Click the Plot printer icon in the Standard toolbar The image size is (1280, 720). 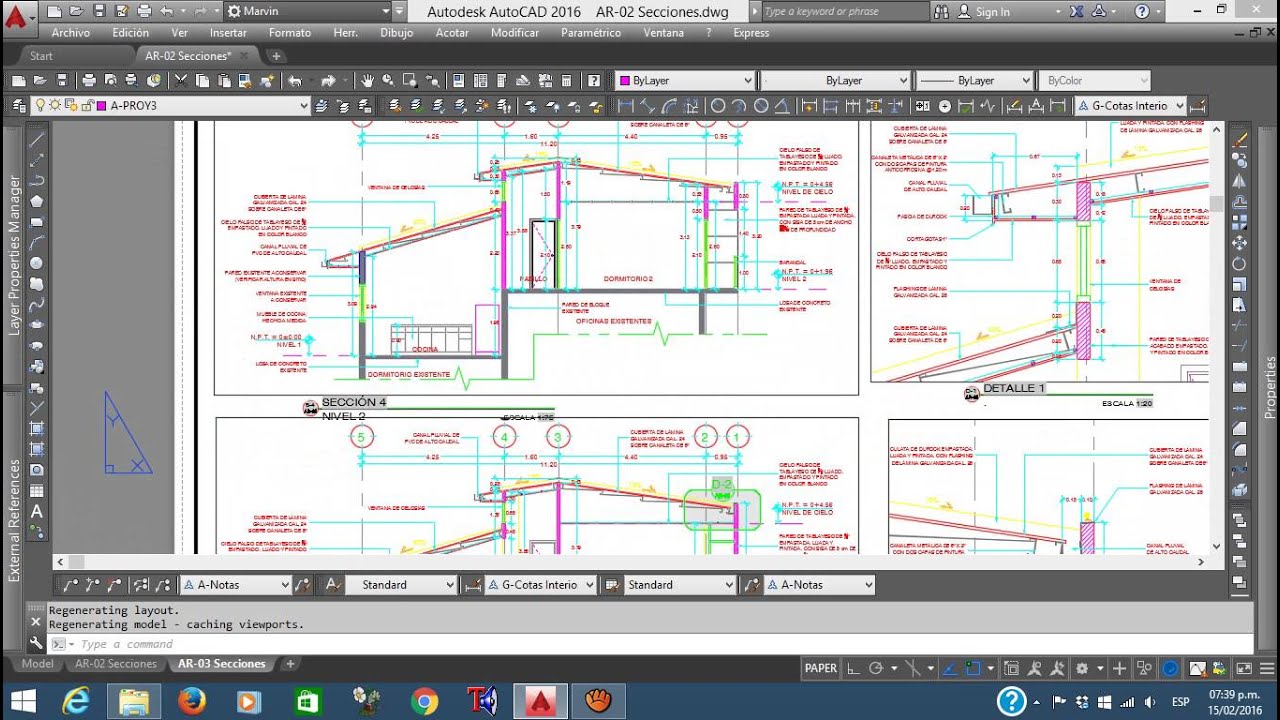89,81
